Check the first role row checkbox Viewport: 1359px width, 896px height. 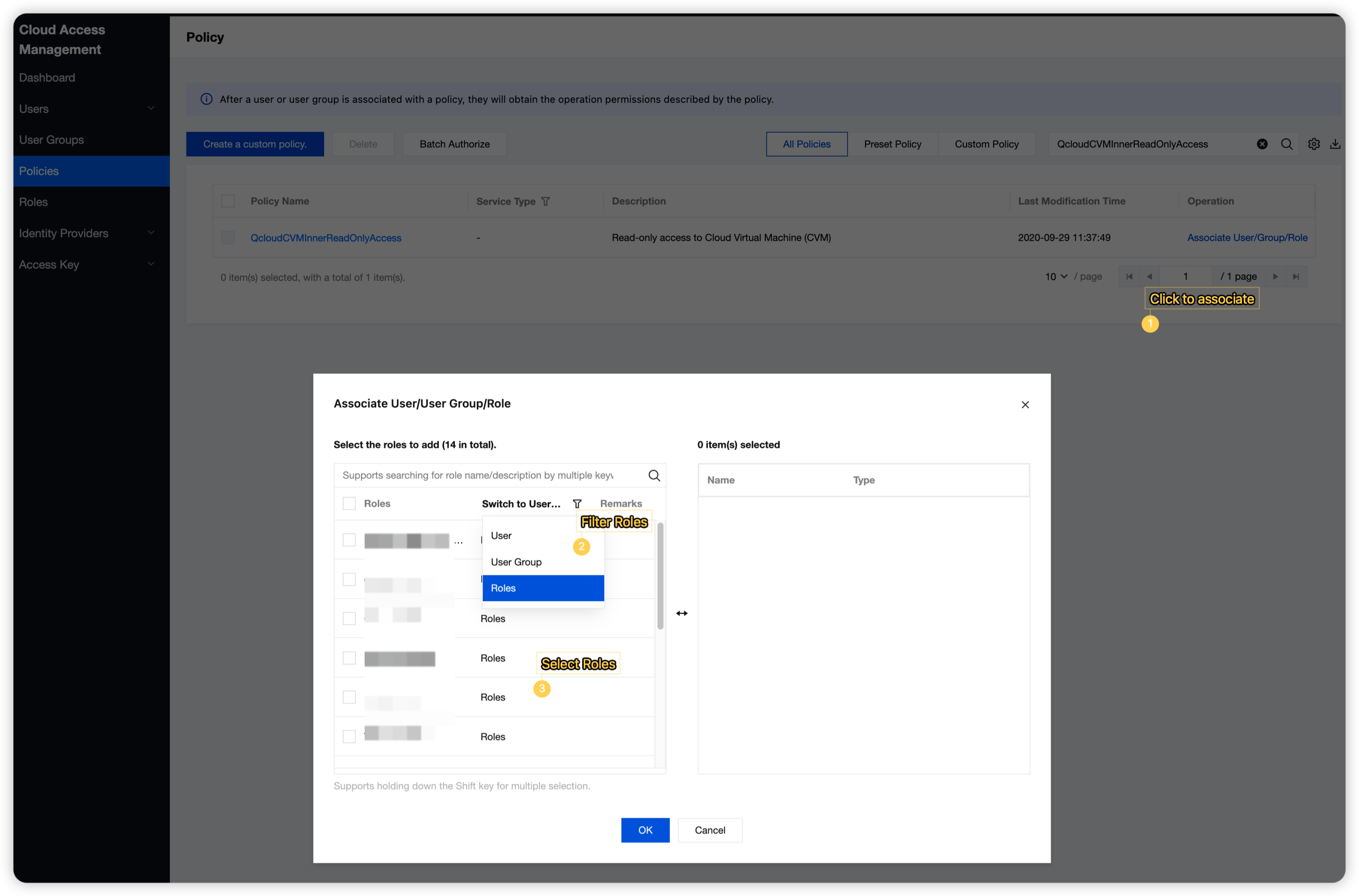[x=349, y=540]
